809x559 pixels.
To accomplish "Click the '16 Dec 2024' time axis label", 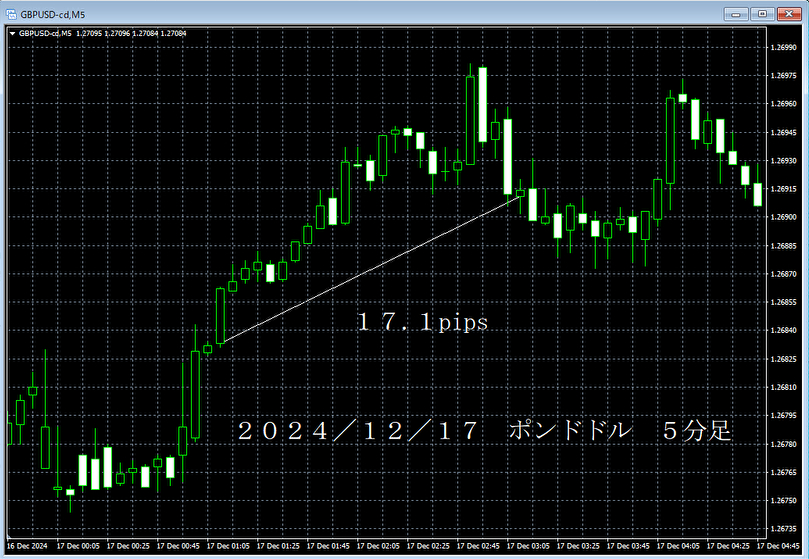I will [x=27, y=546].
